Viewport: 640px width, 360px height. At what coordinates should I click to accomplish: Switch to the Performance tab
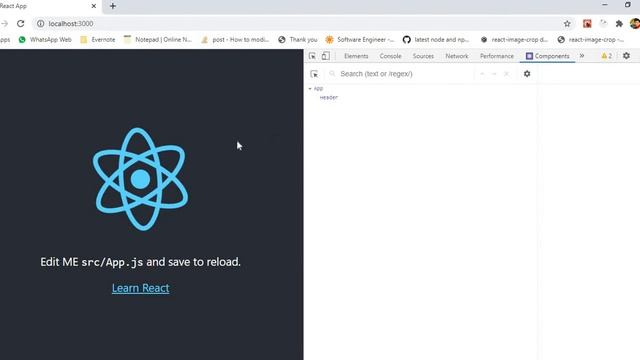[497, 56]
